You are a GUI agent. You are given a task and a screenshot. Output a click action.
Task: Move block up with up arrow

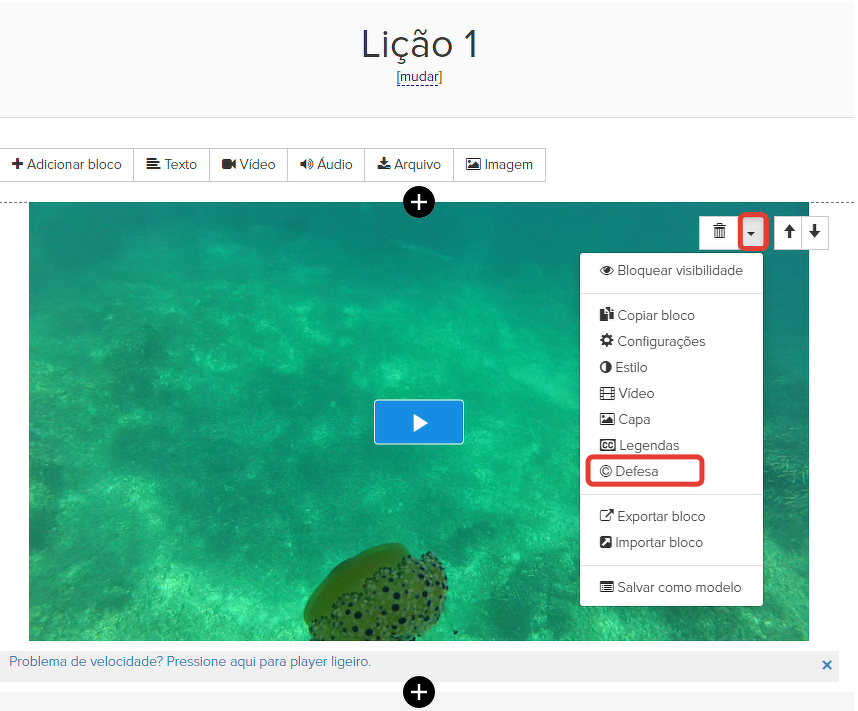point(789,232)
